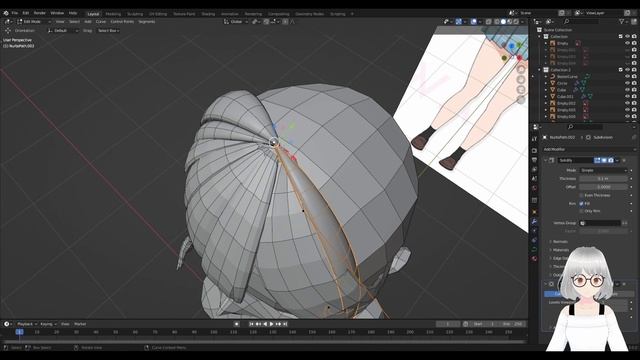
Task: Open the outliner filter funnel icon
Action: (x=622, y=22)
